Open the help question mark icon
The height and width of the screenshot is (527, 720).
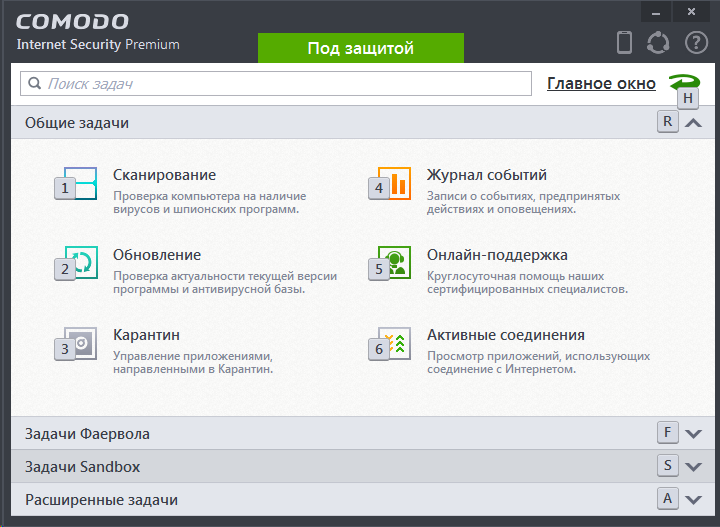coord(696,43)
